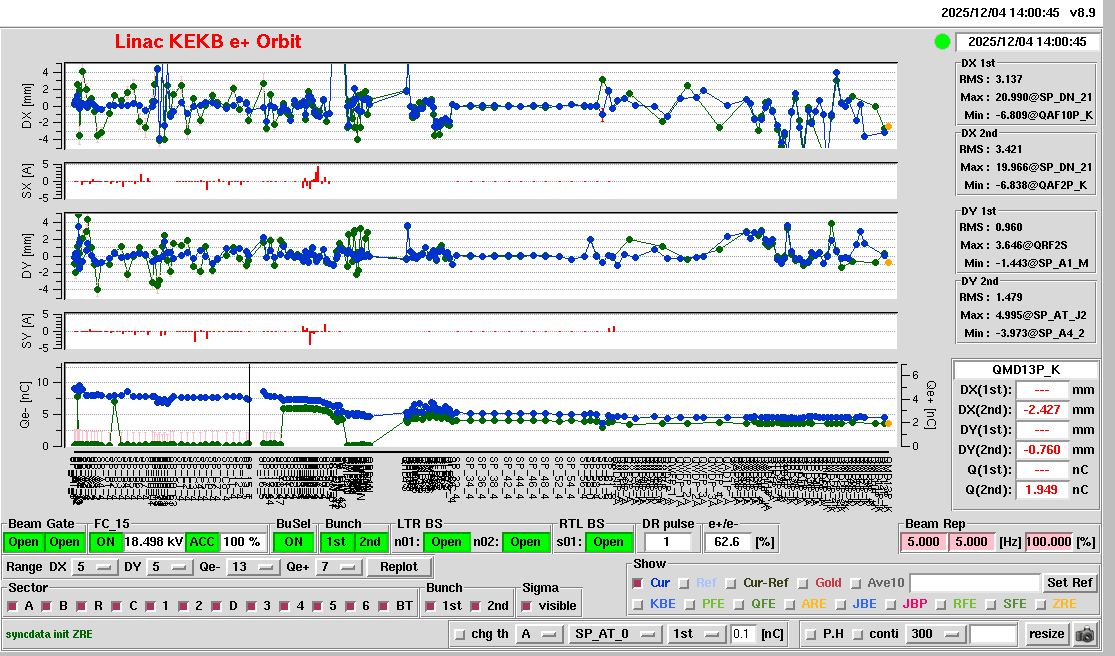Enable the Gold display checkbox

click(x=804, y=583)
